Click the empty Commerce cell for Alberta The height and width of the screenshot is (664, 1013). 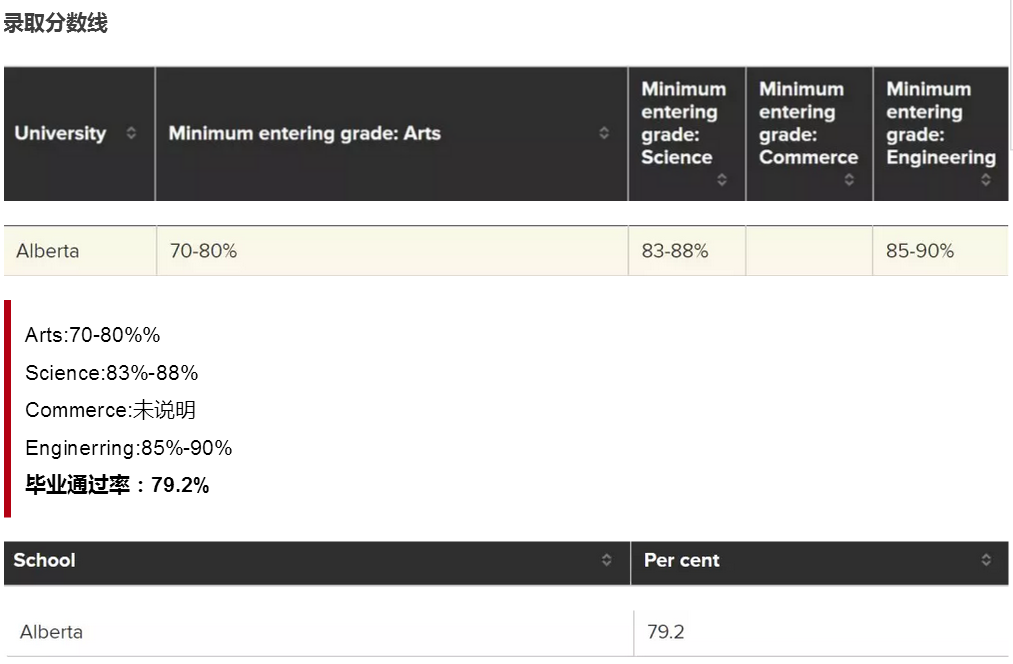tap(809, 251)
